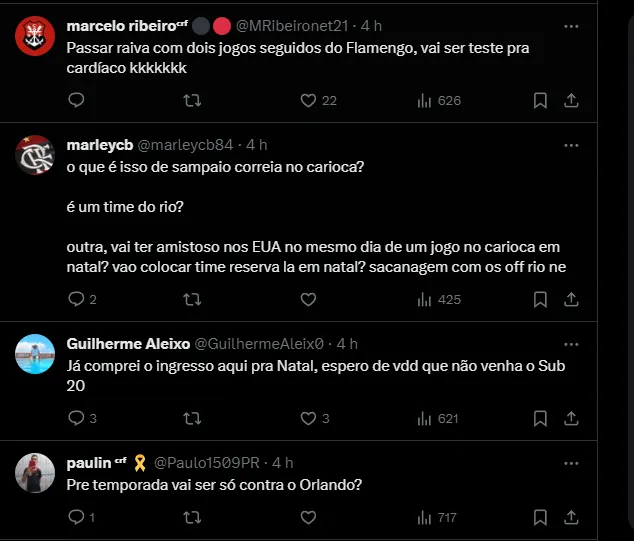634x541 pixels.
Task: Open more options on Guilherme Aleixo's tweet
Action: pos(571,343)
